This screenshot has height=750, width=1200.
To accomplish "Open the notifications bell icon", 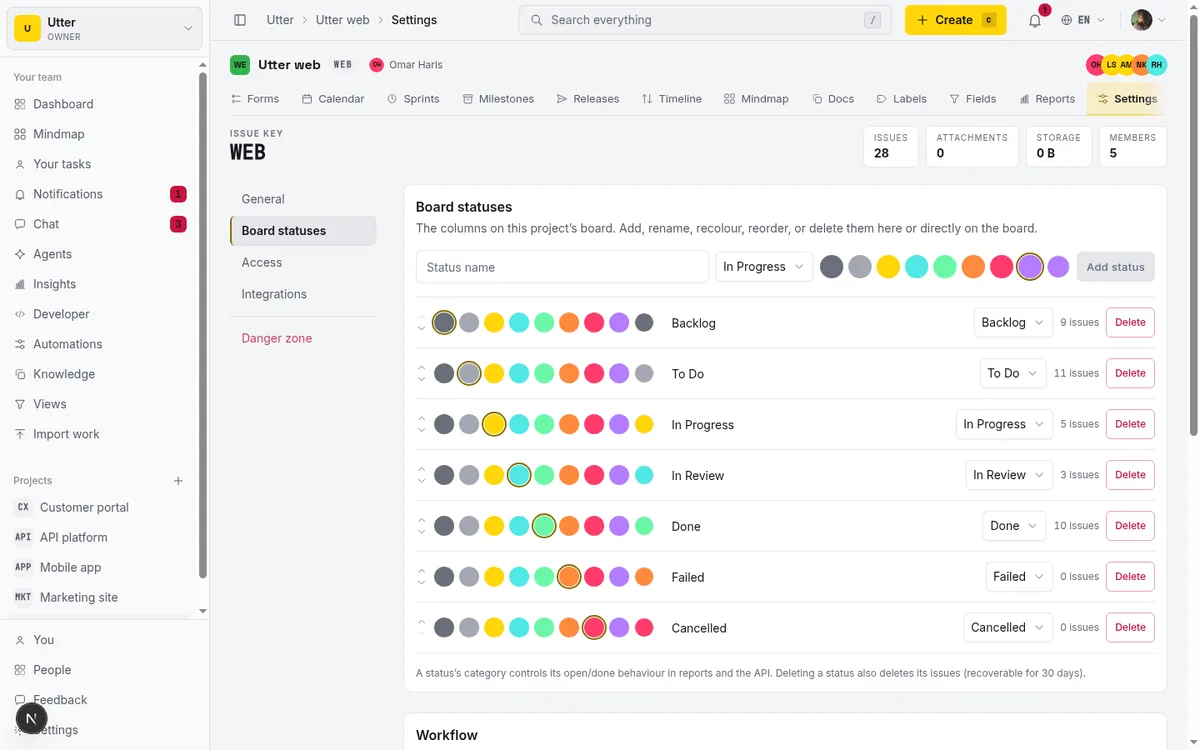I will pos(1035,20).
